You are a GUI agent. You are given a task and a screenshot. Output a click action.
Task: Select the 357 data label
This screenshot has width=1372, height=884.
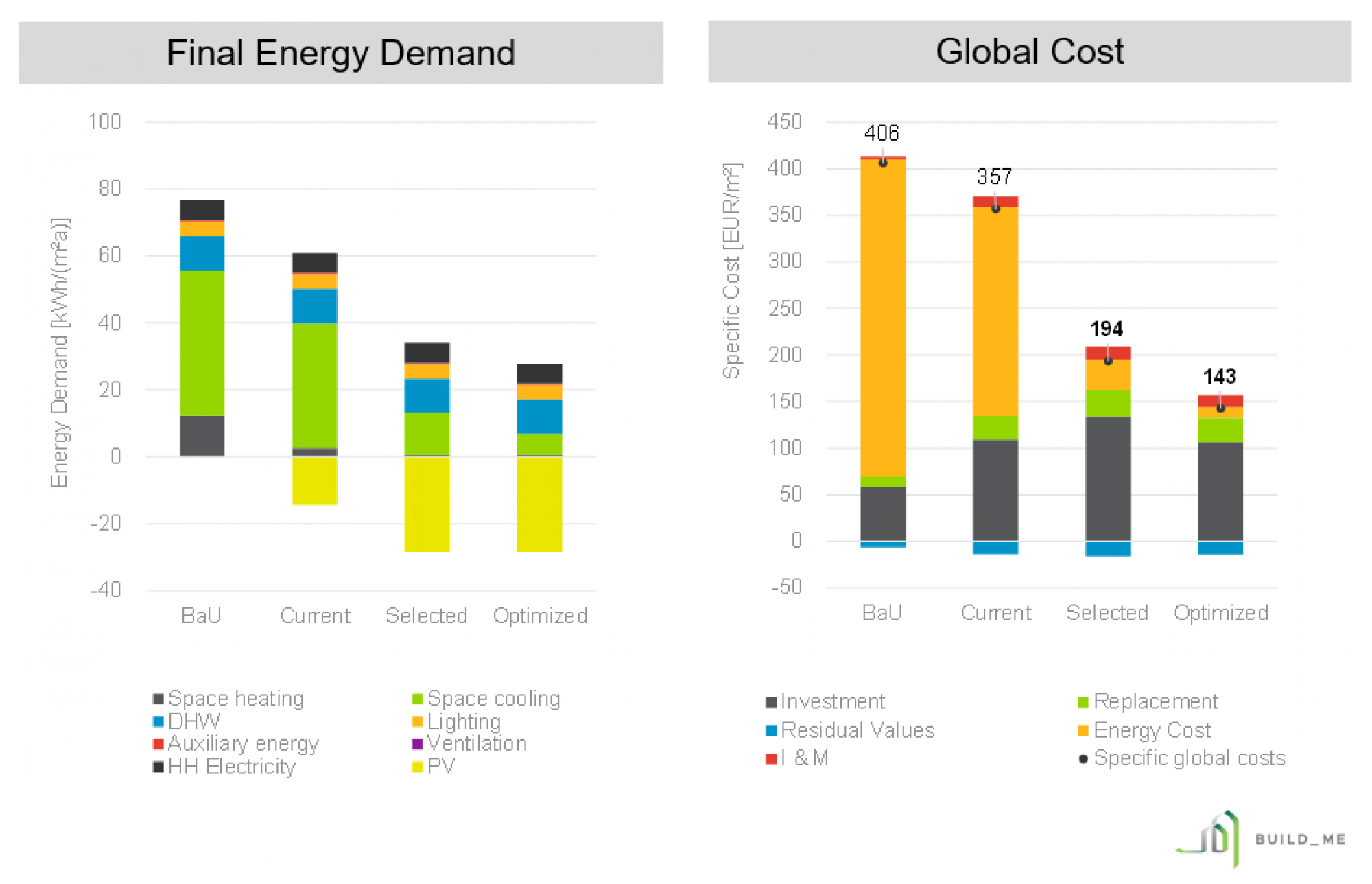[995, 176]
